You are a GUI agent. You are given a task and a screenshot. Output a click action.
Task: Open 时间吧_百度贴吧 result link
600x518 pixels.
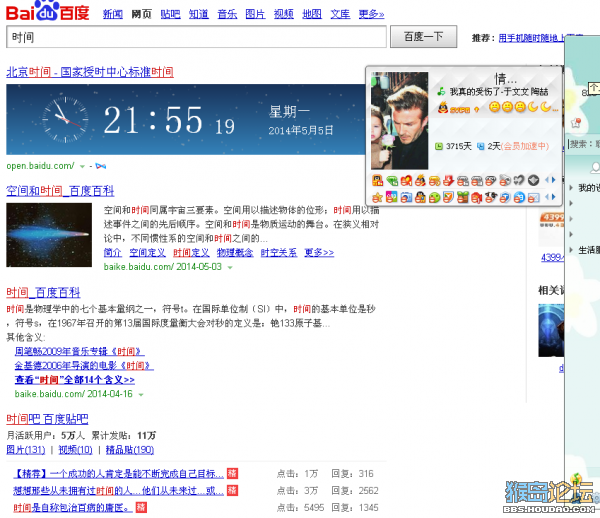pos(47,419)
